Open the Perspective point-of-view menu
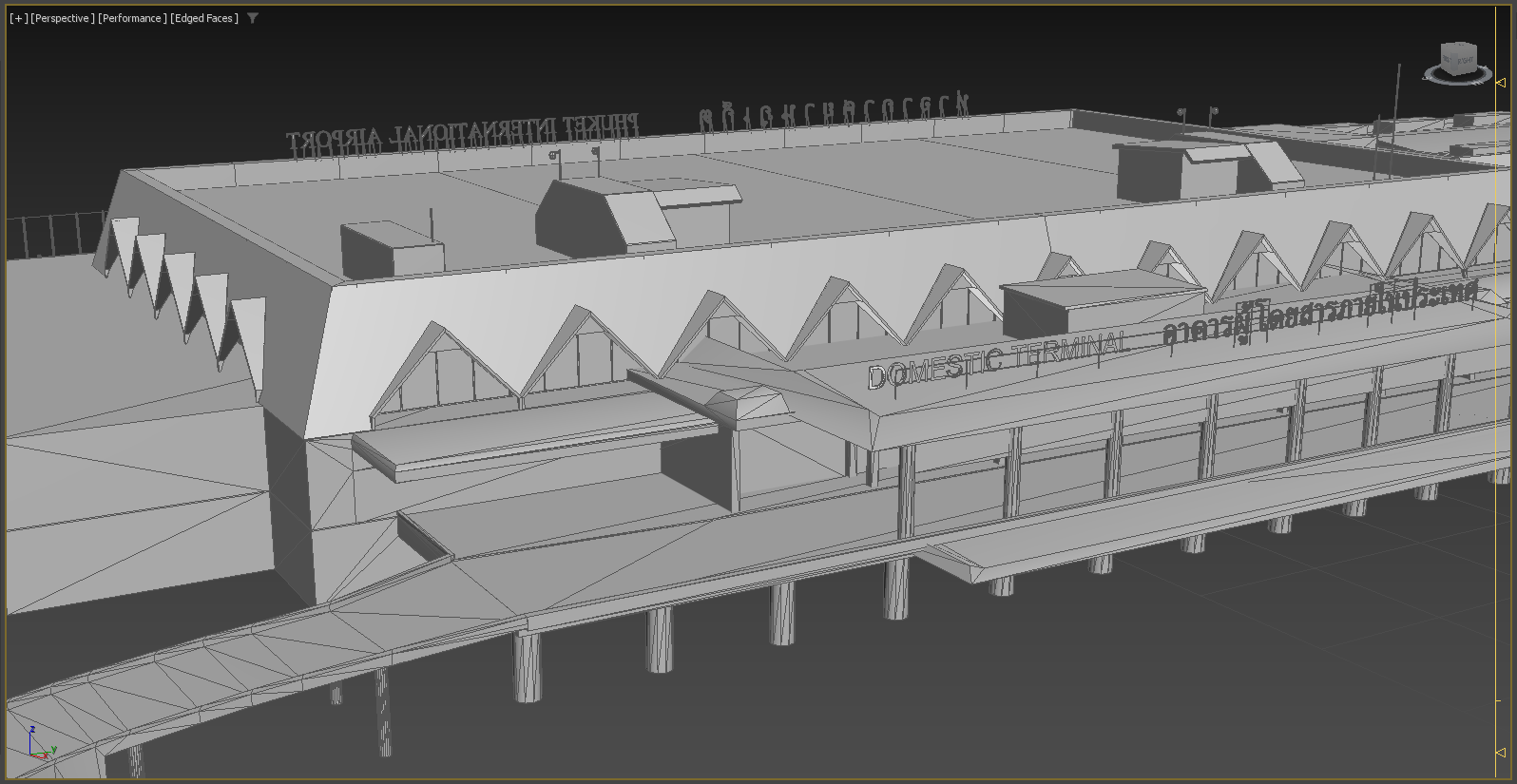The image size is (1517, 784). pos(63,18)
